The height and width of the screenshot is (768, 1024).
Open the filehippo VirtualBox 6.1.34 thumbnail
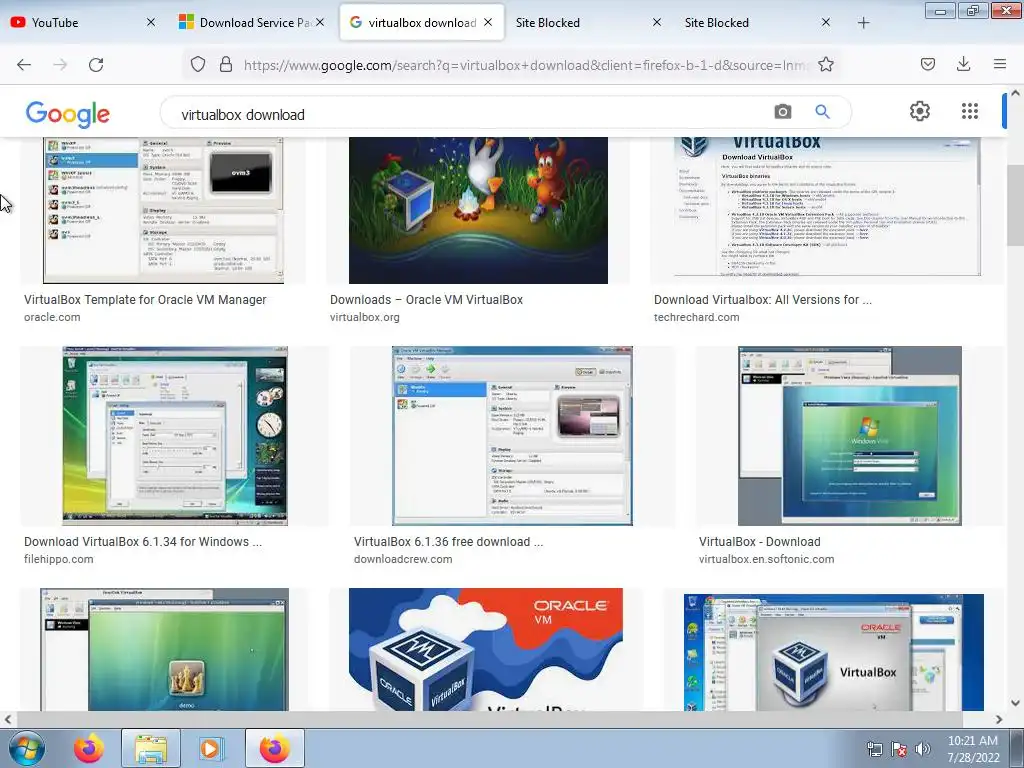click(175, 436)
